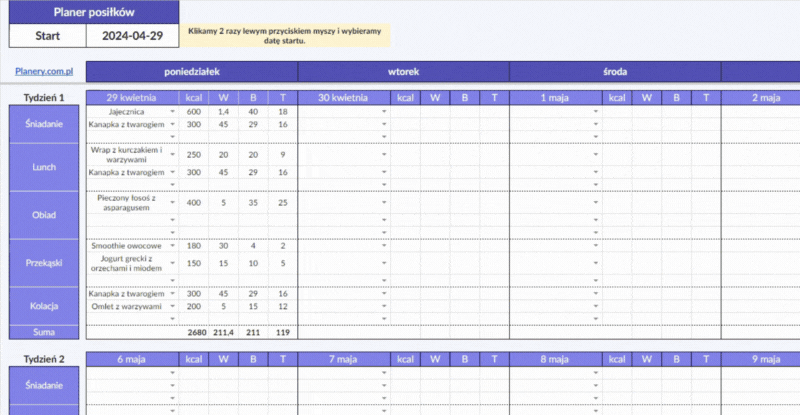Image resolution: width=800 pixels, height=415 pixels.
Task: Select the Jajecznica kcal value 600
Action: [194, 111]
